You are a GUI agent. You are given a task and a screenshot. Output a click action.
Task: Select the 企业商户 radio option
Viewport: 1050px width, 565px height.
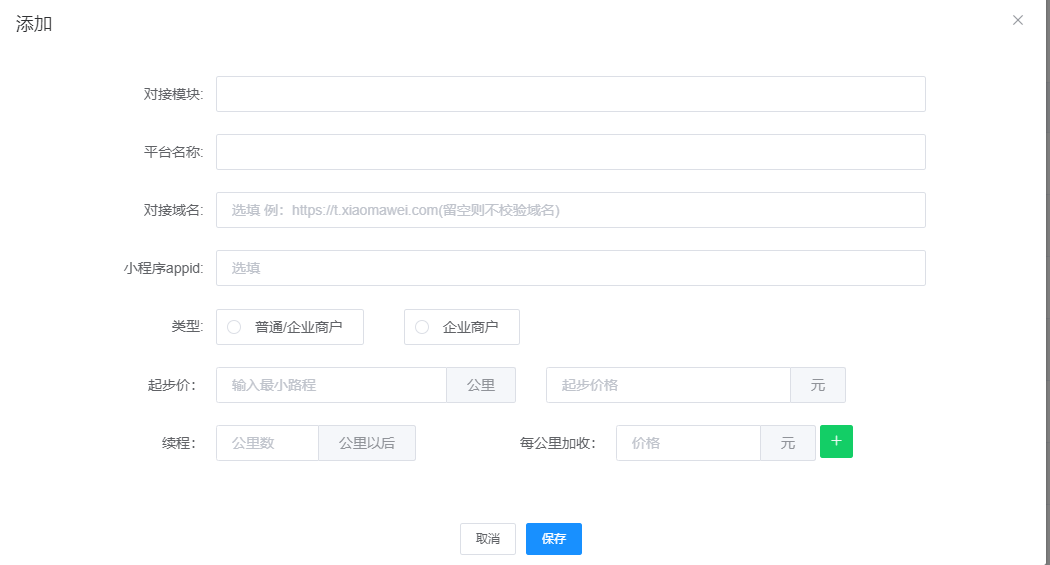click(x=422, y=327)
